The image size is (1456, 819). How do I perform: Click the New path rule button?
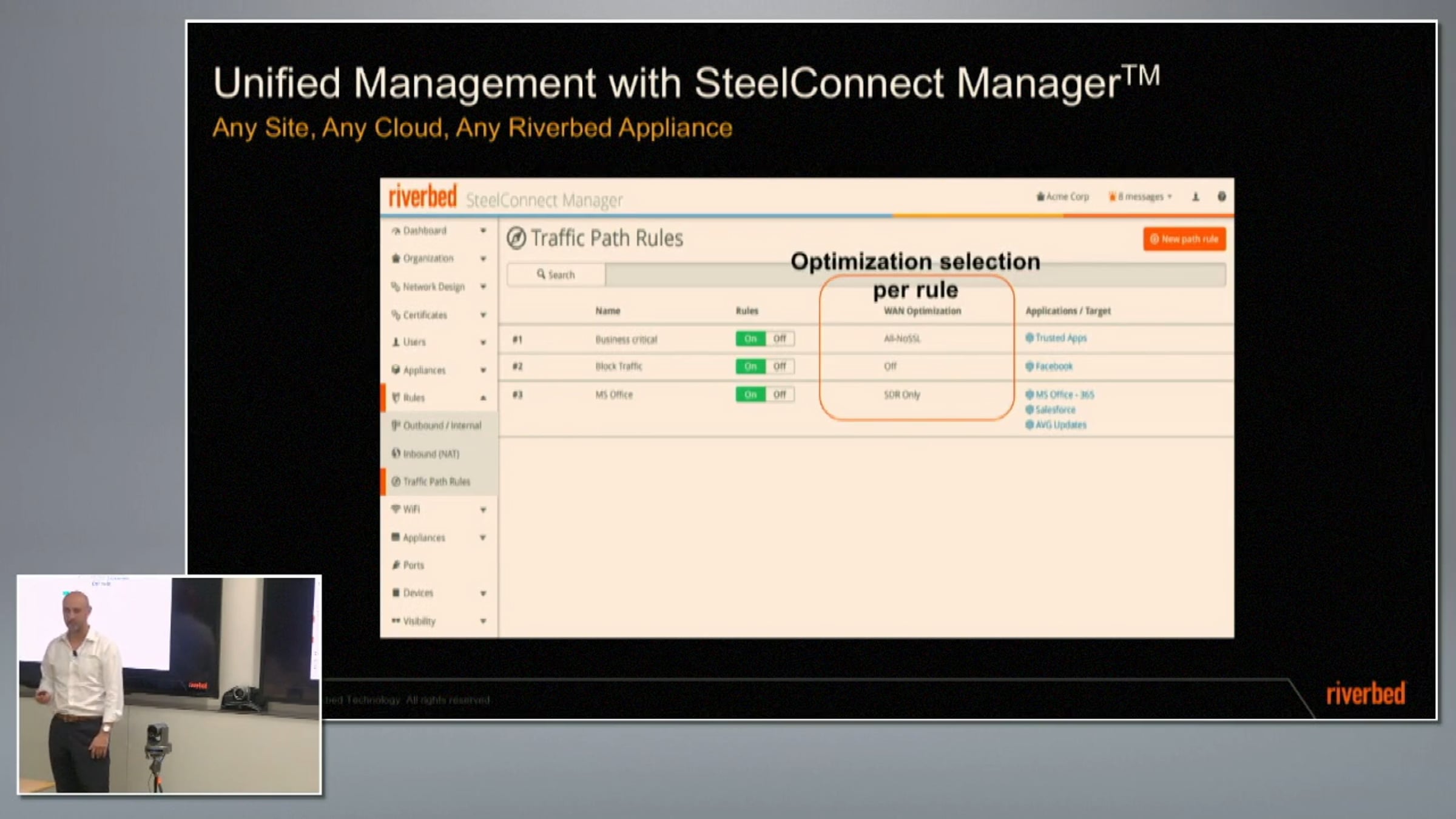click(1184, 239)
